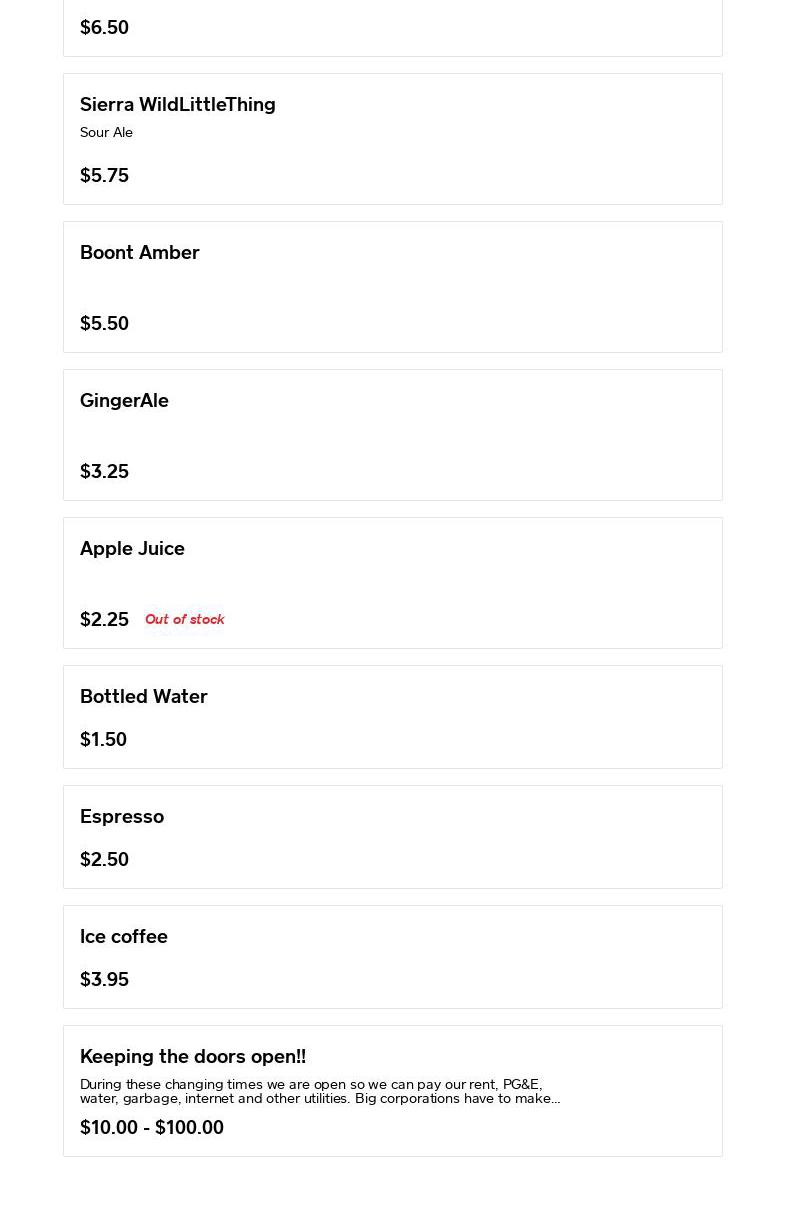Select the Boont Amber item title
785x1210 pixels.
coord(140,252)
